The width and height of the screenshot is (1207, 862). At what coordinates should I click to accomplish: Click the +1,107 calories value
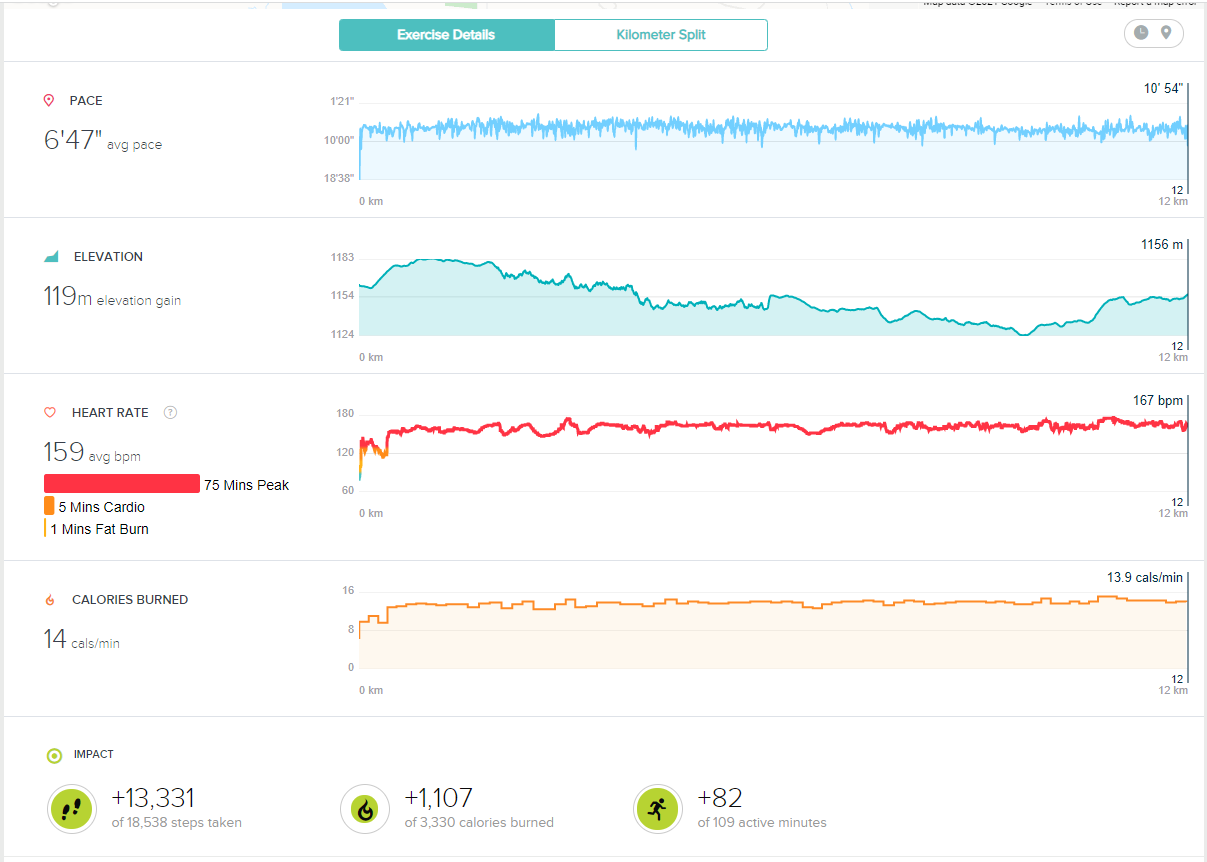pos(438,798)
